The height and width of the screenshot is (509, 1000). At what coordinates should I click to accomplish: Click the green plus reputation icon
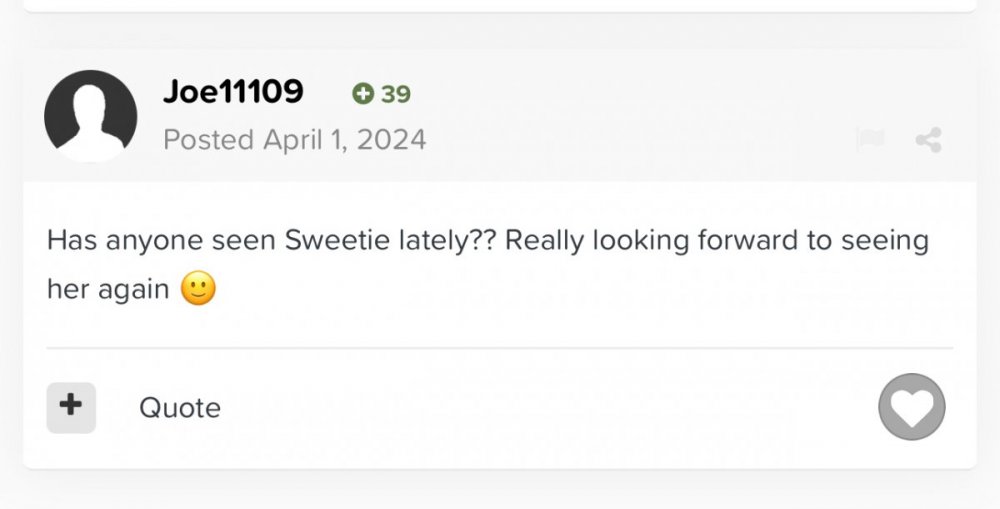[363, 94]
